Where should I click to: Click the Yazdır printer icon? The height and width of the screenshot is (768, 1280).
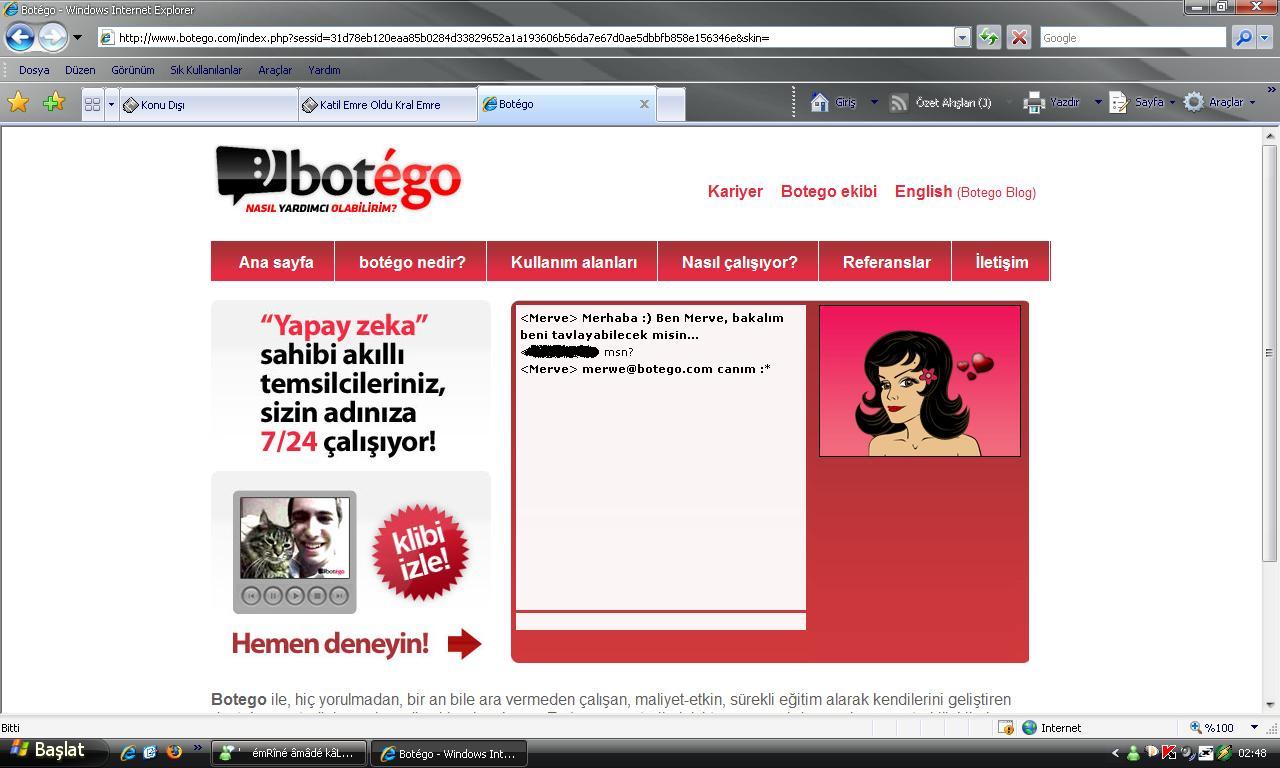pyautogui.click(x=1034, y=102)
